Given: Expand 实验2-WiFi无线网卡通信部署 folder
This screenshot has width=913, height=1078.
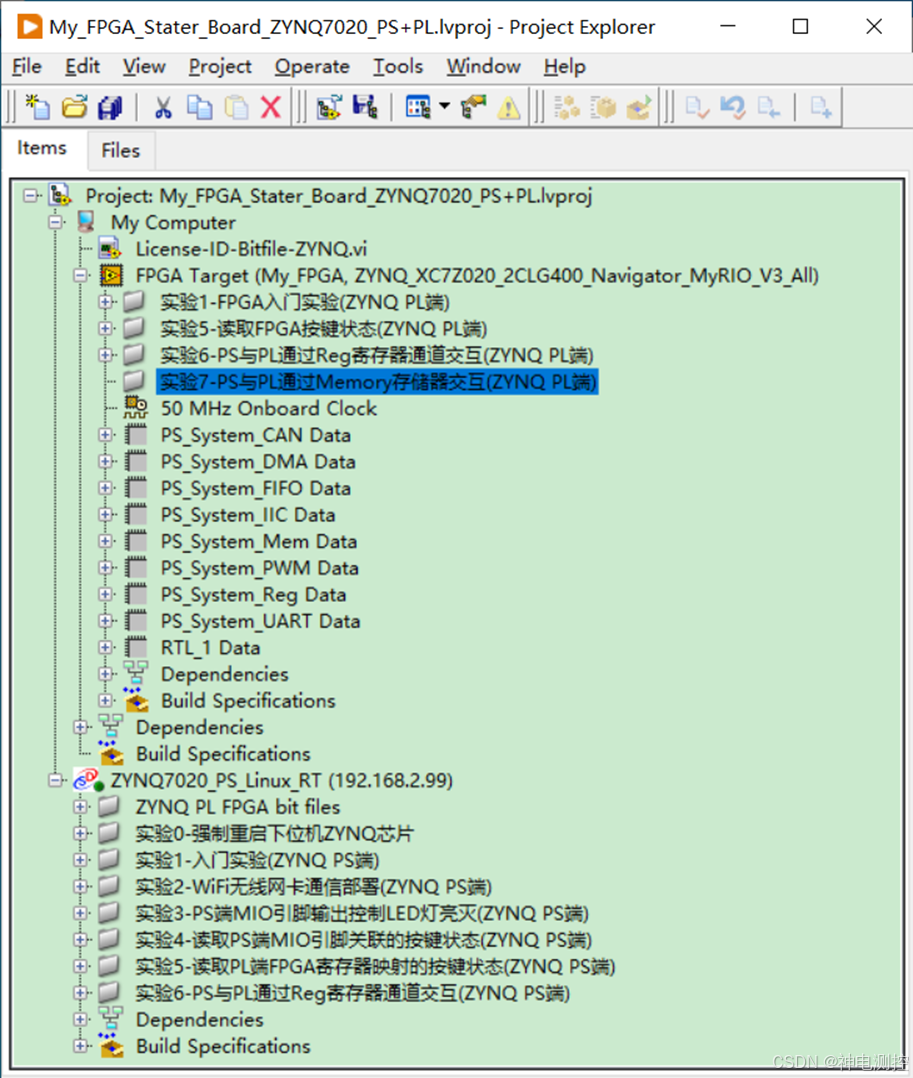Looking at the screenshot, I should (x=81, y=886).
